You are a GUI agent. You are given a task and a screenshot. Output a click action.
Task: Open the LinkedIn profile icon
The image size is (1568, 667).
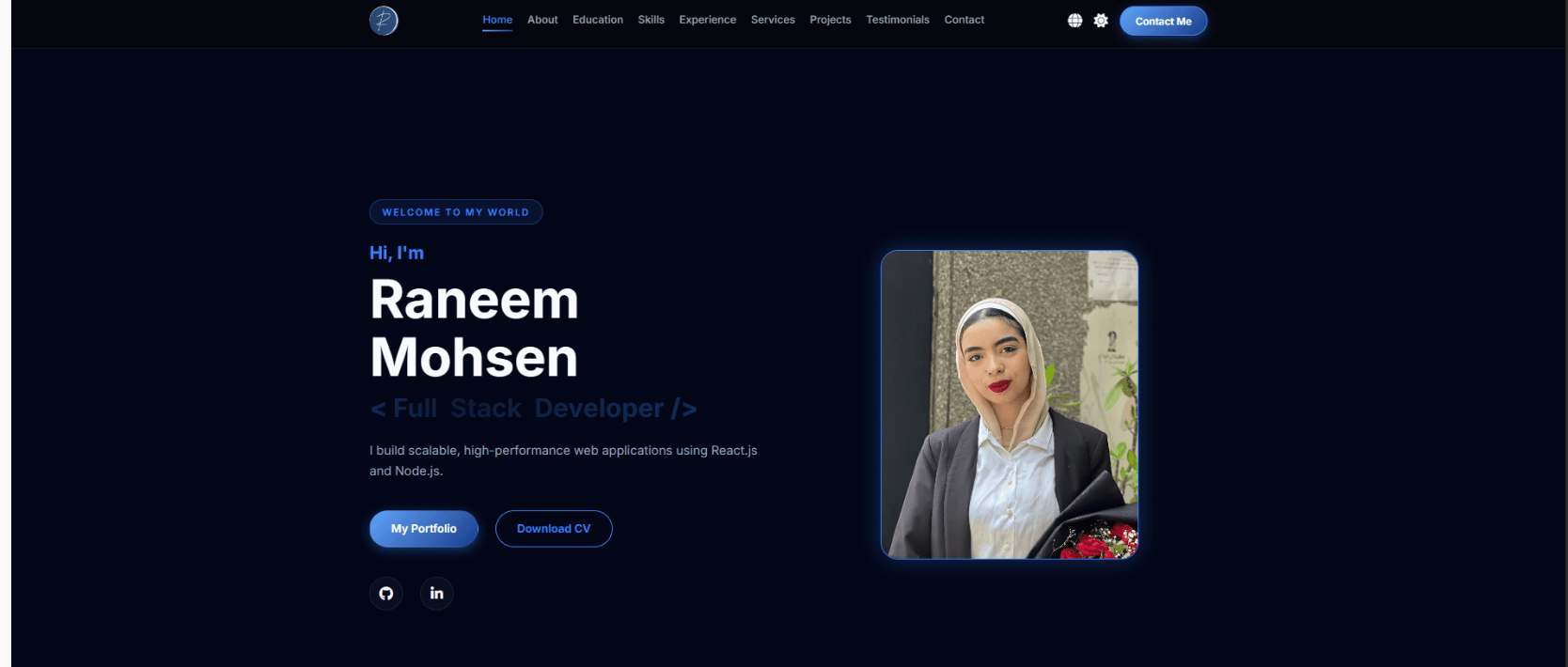[x=436, y=594]
